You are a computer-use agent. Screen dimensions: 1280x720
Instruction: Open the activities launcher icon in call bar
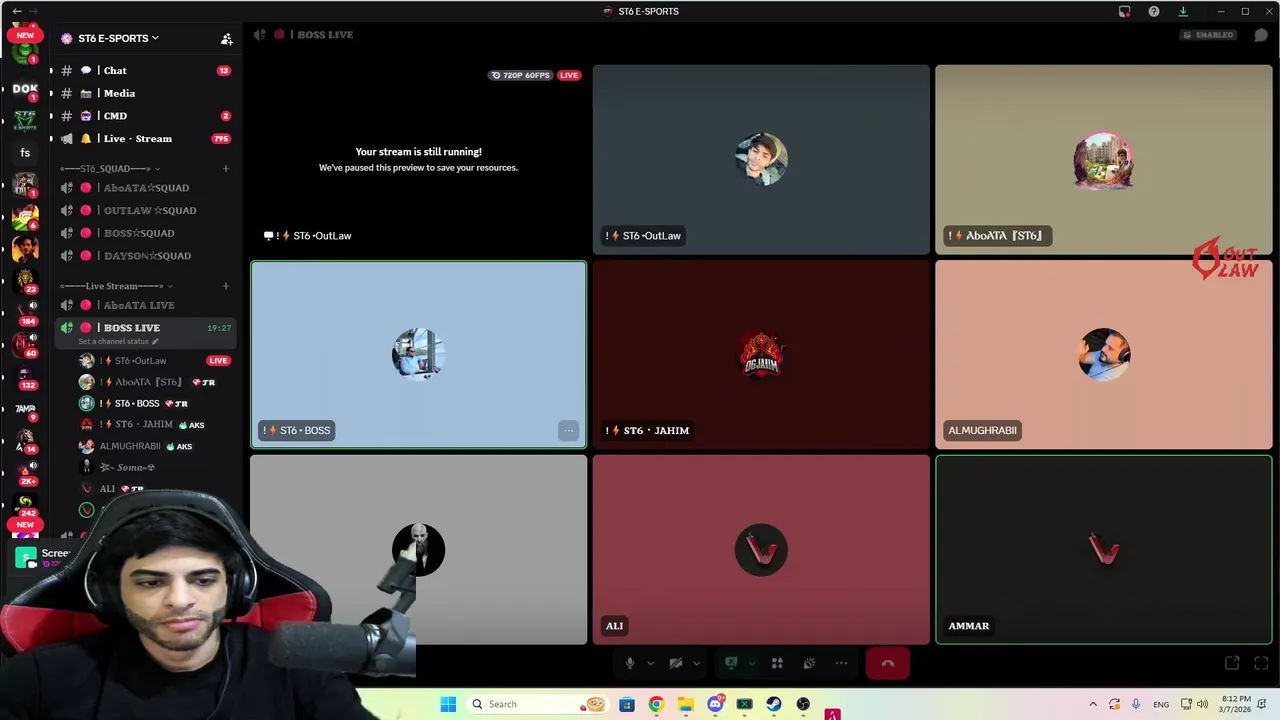coord(777,663)
